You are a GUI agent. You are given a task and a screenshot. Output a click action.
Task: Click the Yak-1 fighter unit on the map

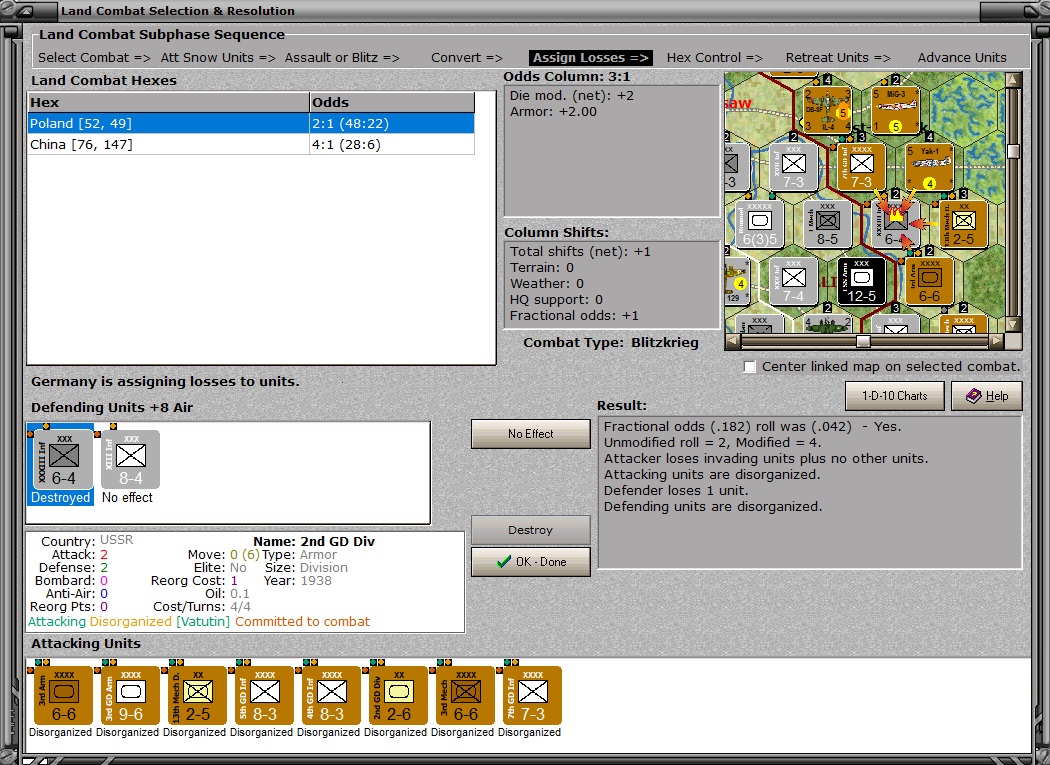(929, 167)
